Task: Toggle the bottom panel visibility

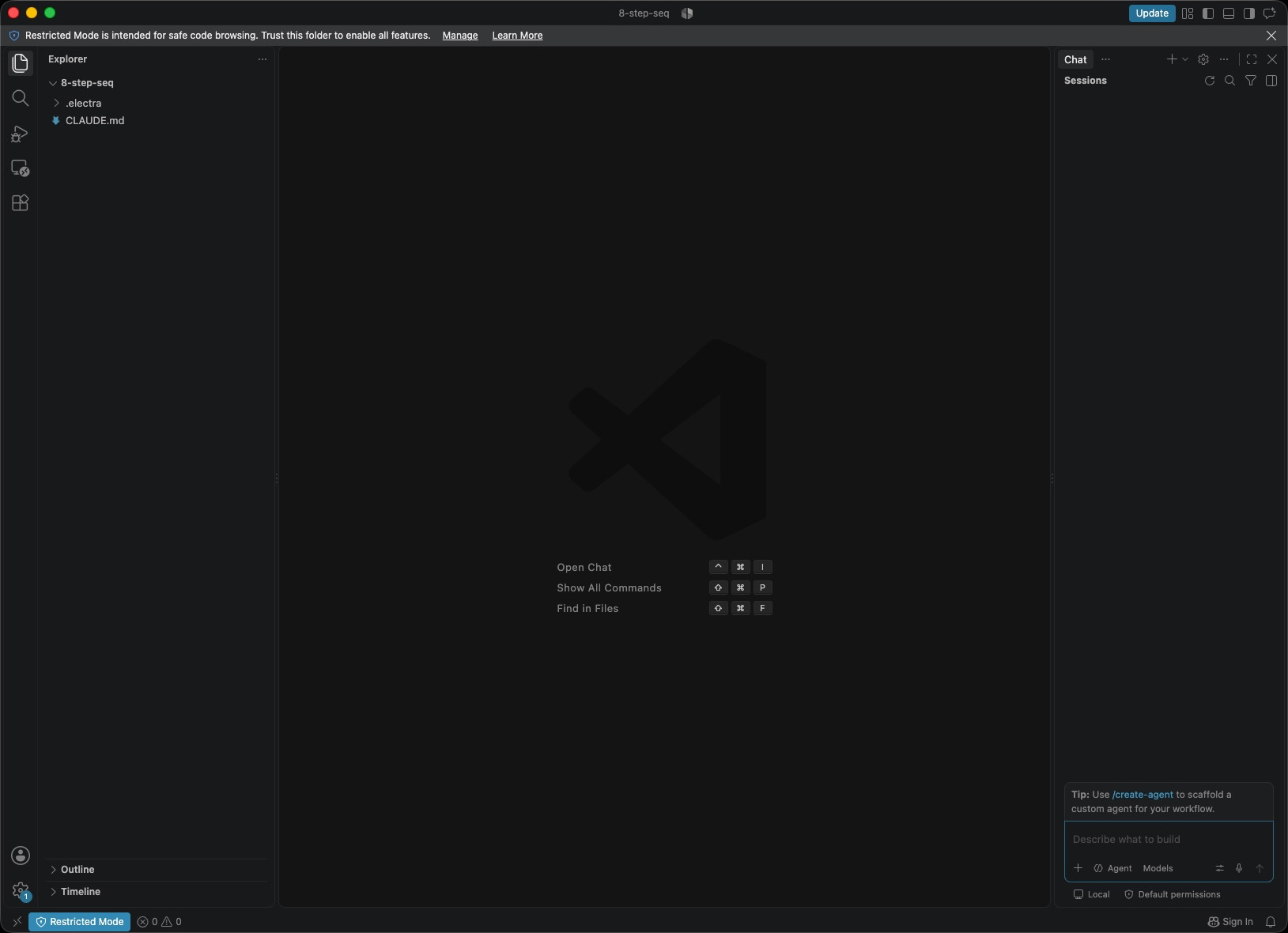Action: point(1229,13)
